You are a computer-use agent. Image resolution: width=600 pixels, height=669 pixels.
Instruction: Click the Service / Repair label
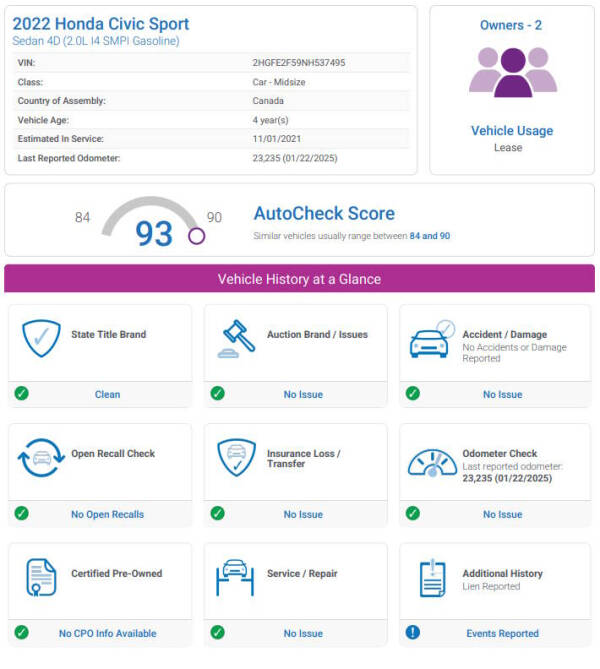pos(302,573)
